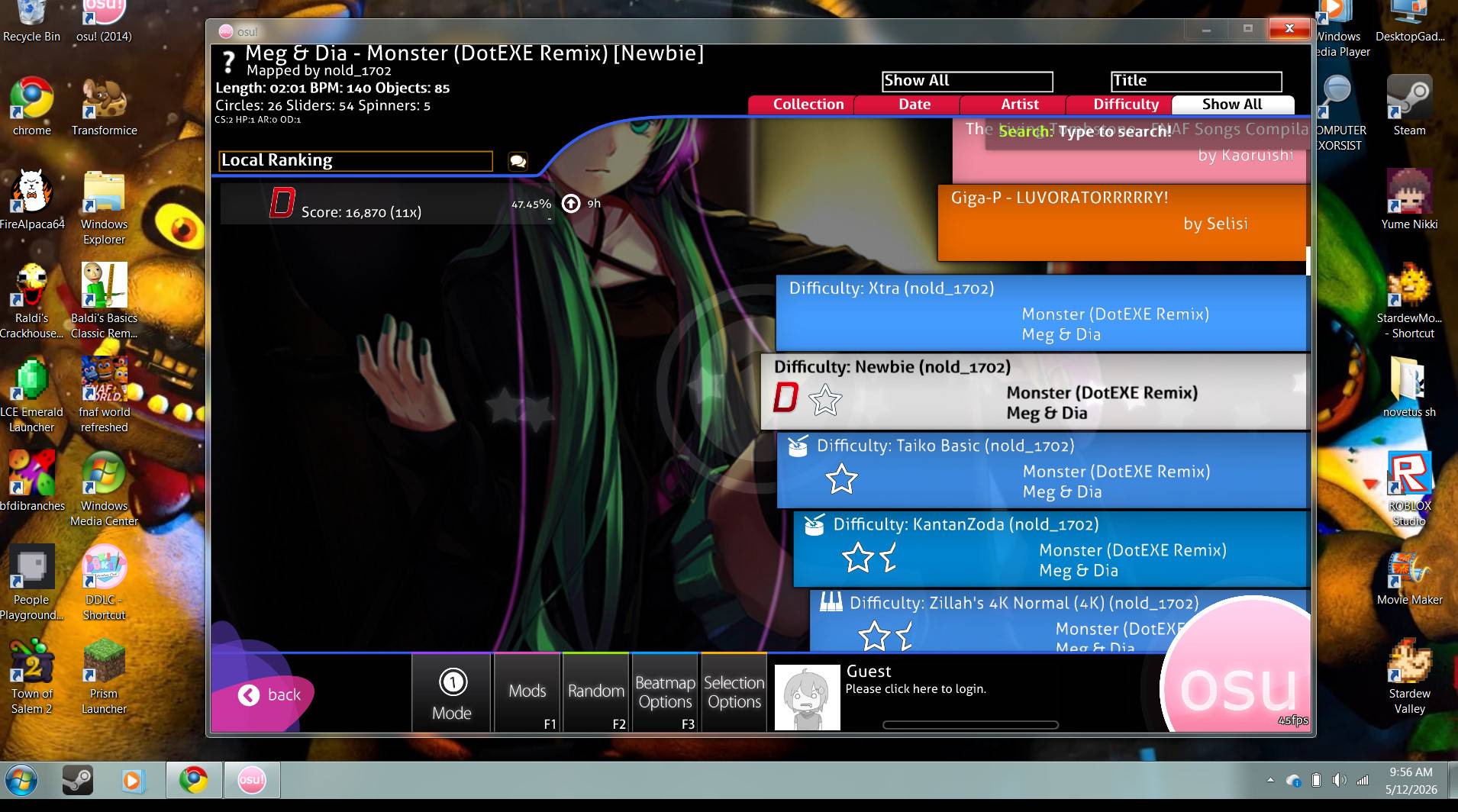The width and height of the screenshot is (1458, 812).
Task: Select the Taiko Basic difficulty card
Action: pyautogui.click(x=1042, y=470)
